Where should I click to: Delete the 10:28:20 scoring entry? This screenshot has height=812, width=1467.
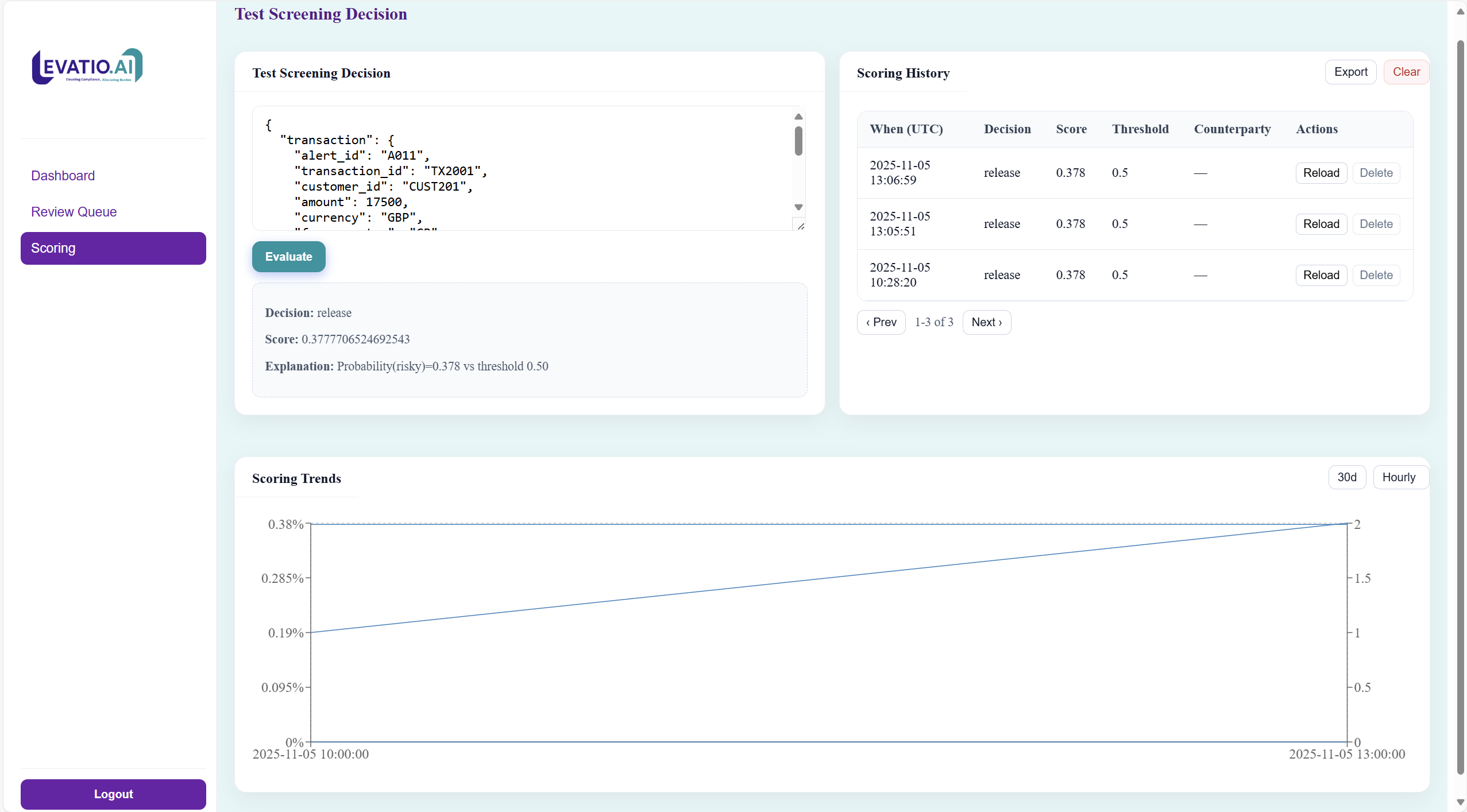1376,275
